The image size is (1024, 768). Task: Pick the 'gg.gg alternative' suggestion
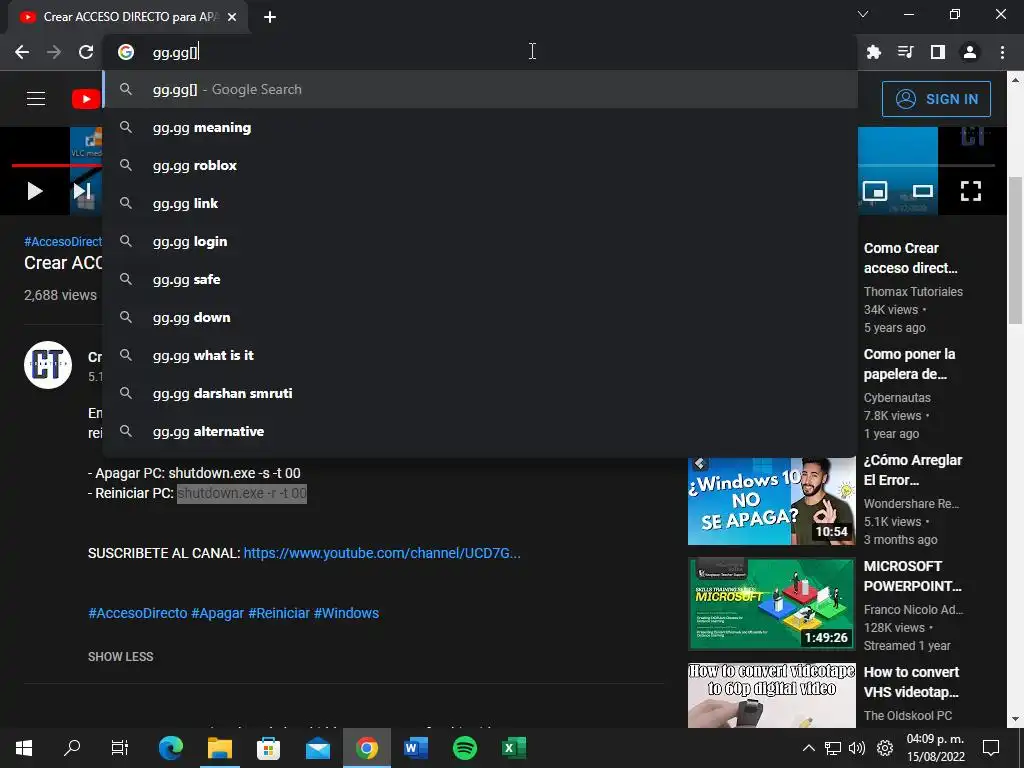[x=481, y=431]
